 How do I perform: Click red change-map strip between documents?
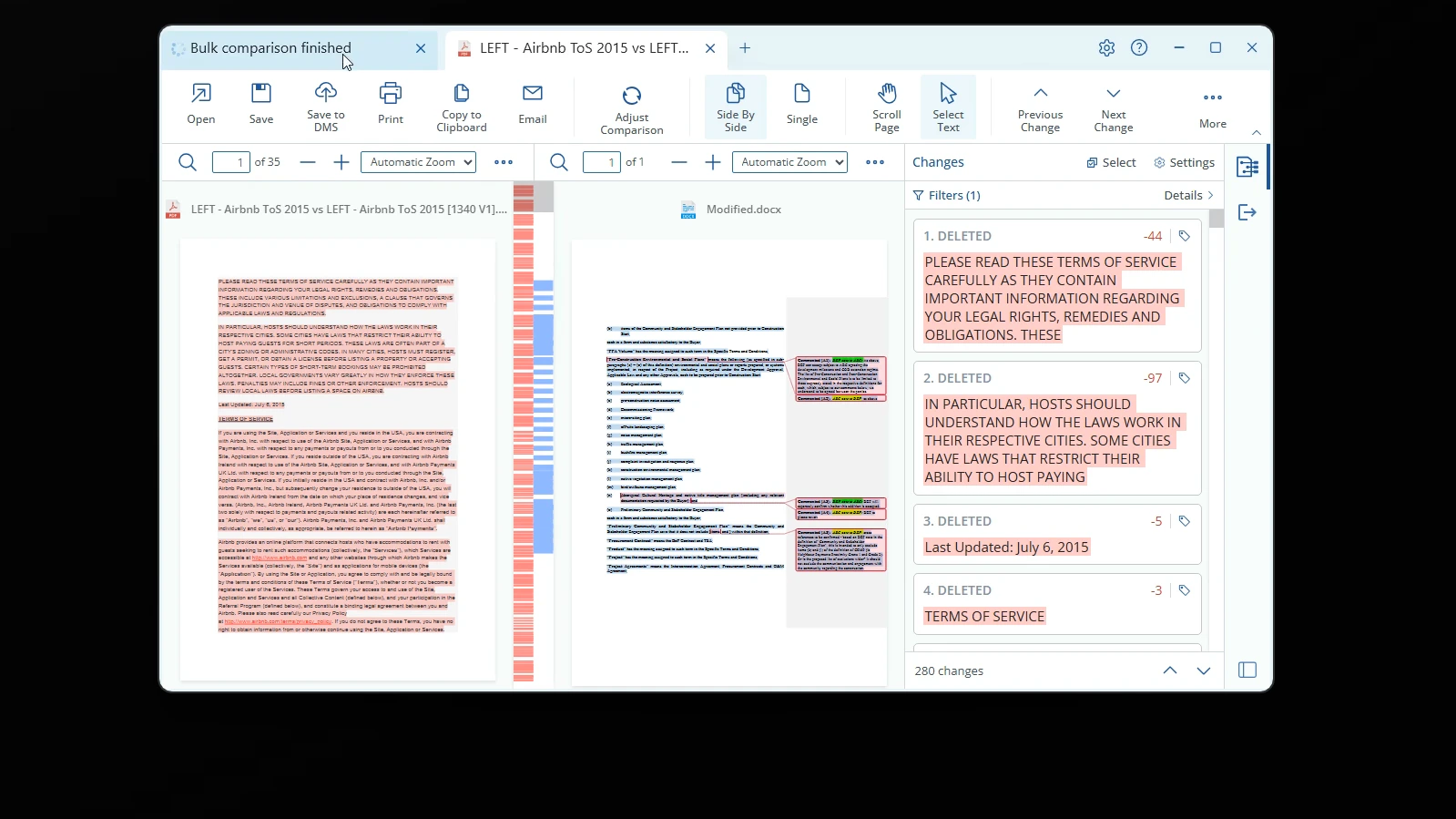point(523,433)
